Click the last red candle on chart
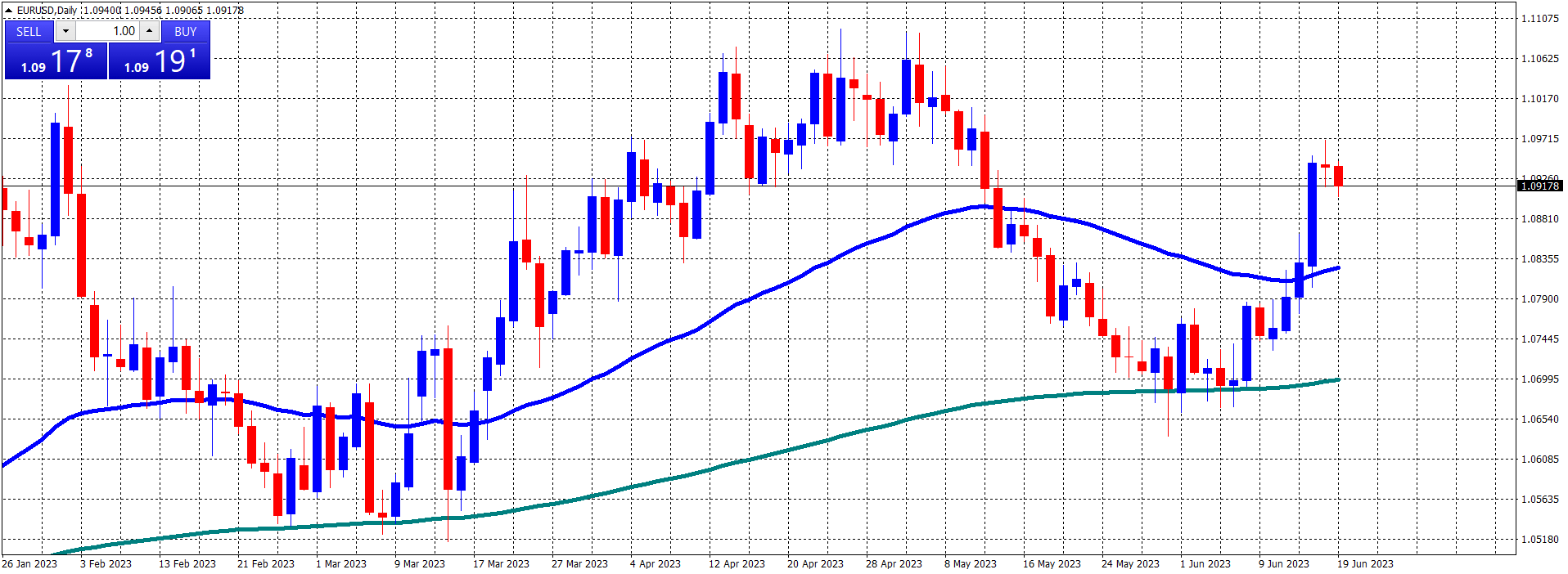 coord(1339,176)
